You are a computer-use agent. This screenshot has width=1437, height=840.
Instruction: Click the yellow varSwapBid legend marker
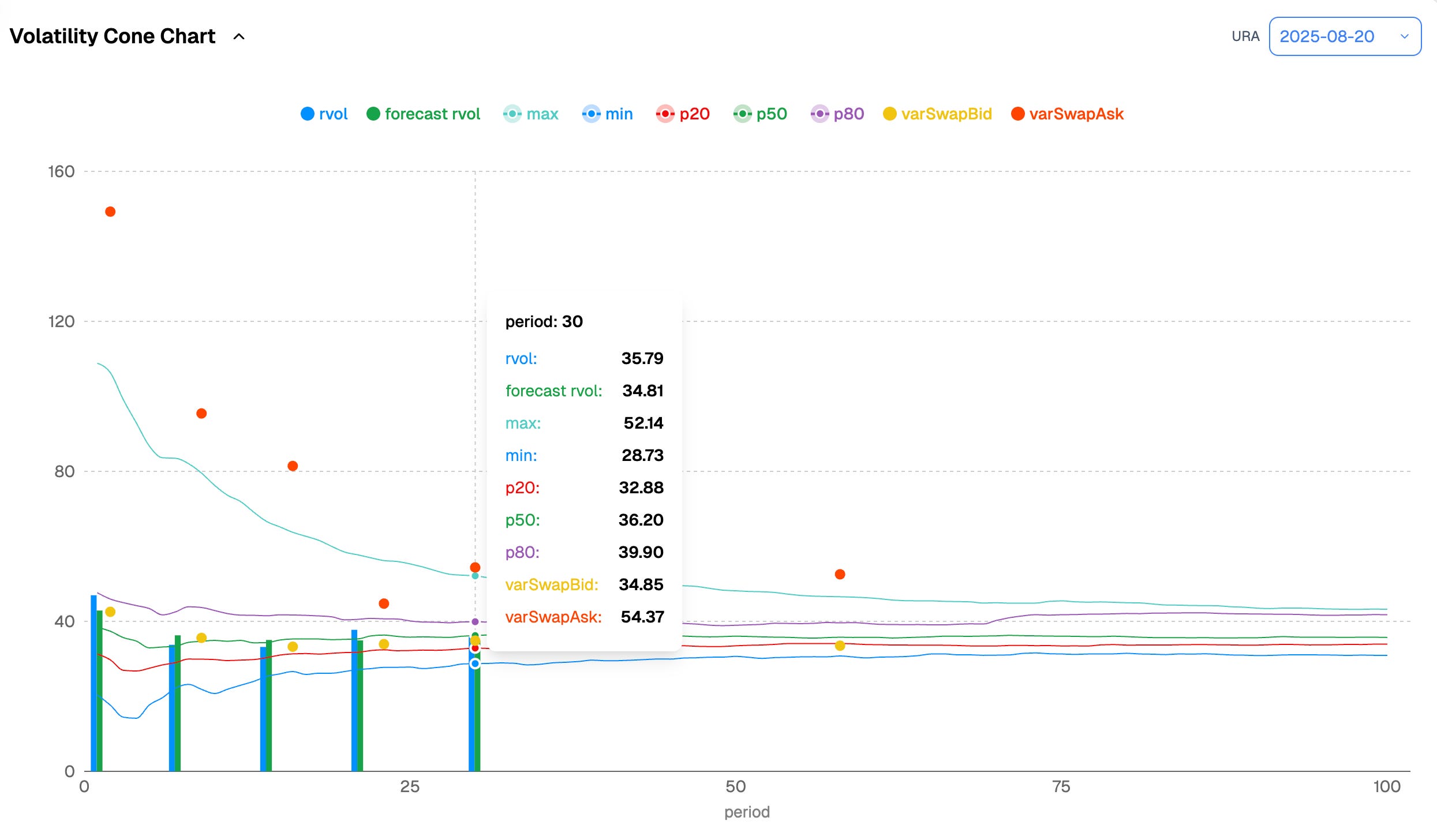tap(890, 114)
